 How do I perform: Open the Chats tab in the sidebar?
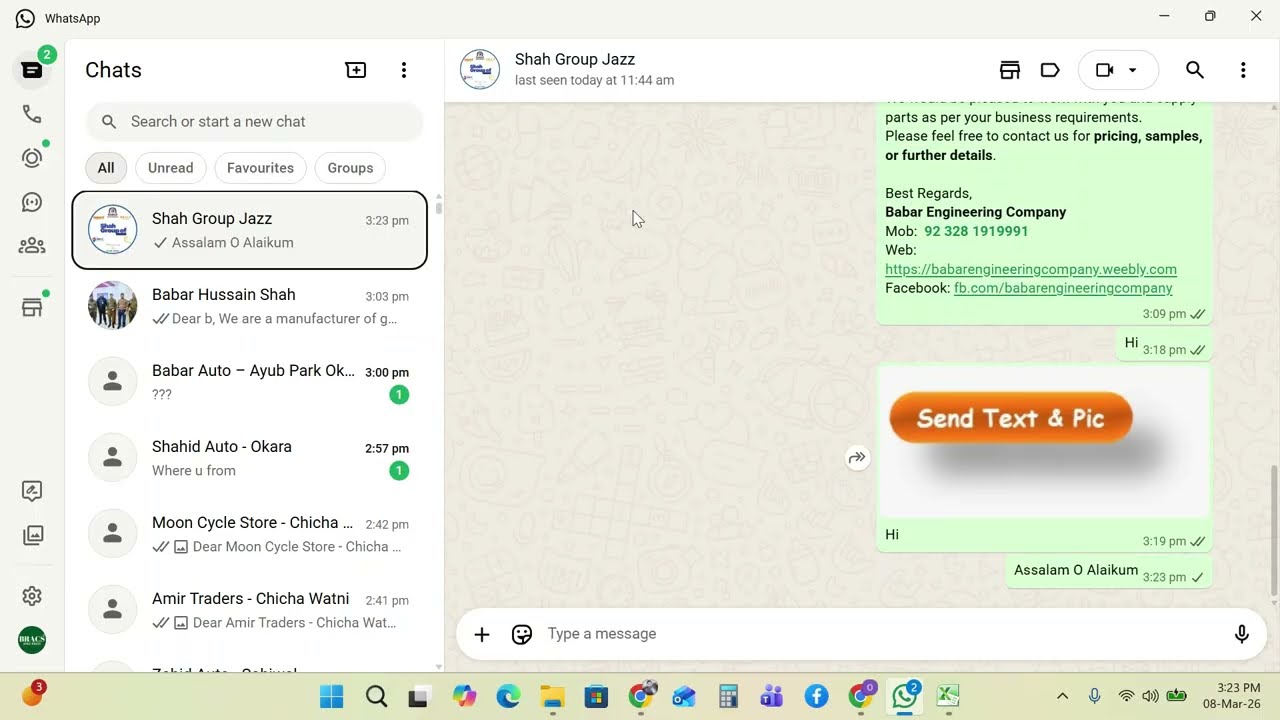[32, 70]
